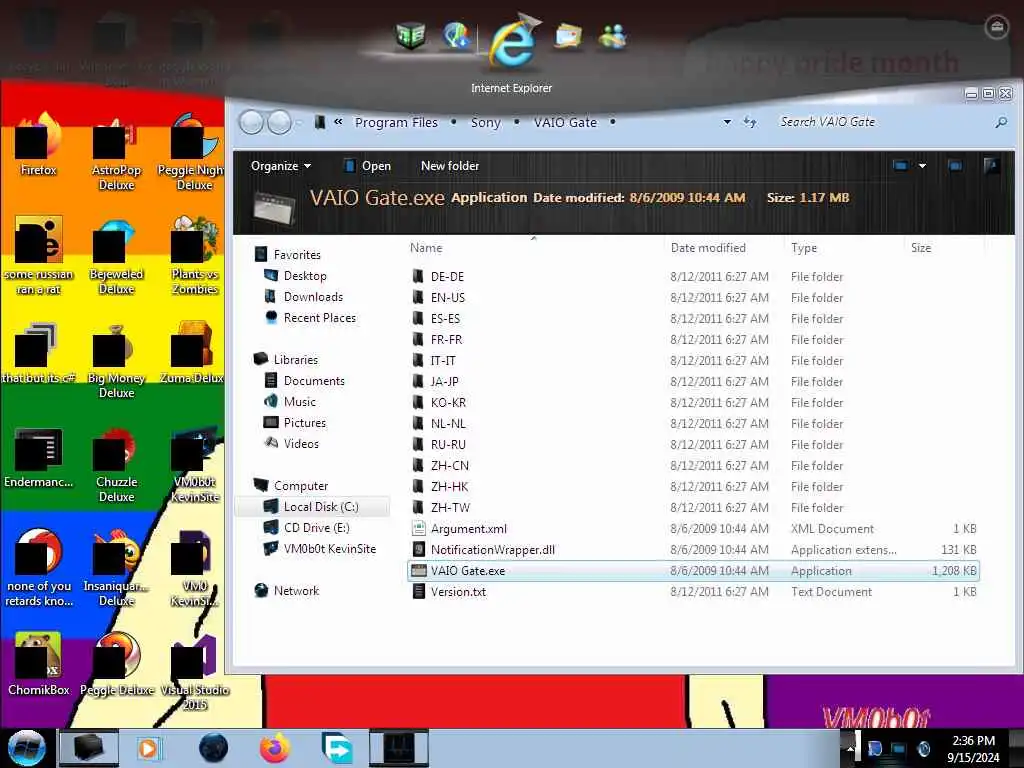1024x768 pixels.
Task: Click the Bejeweled Deluxe desktop shortcut
Action: [x=116, y=256]
